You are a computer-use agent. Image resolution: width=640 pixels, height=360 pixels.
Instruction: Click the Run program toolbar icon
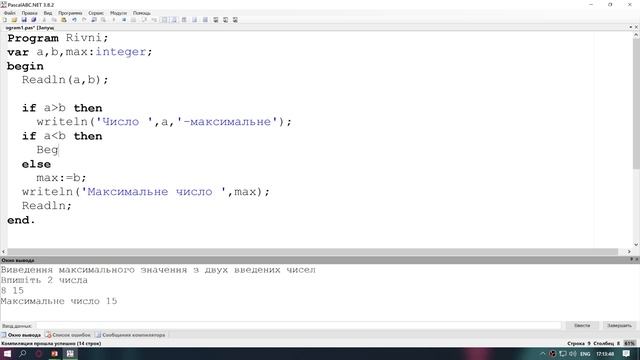[x=114, y=20]
